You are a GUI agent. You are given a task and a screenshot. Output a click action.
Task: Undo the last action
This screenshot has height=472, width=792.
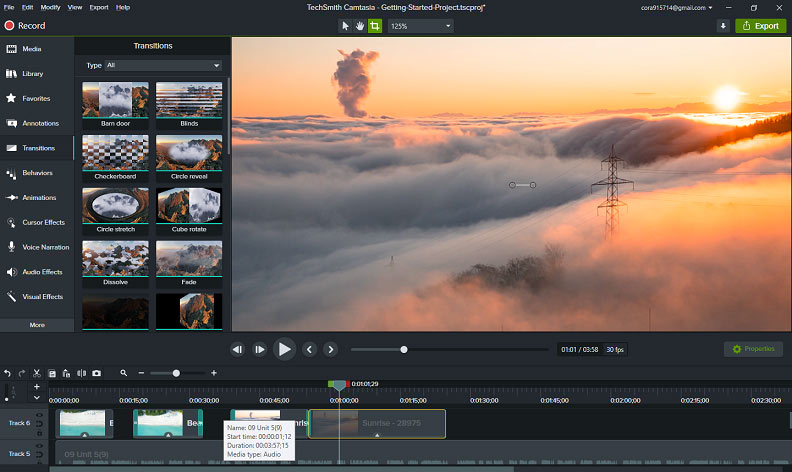pos(7,373)
